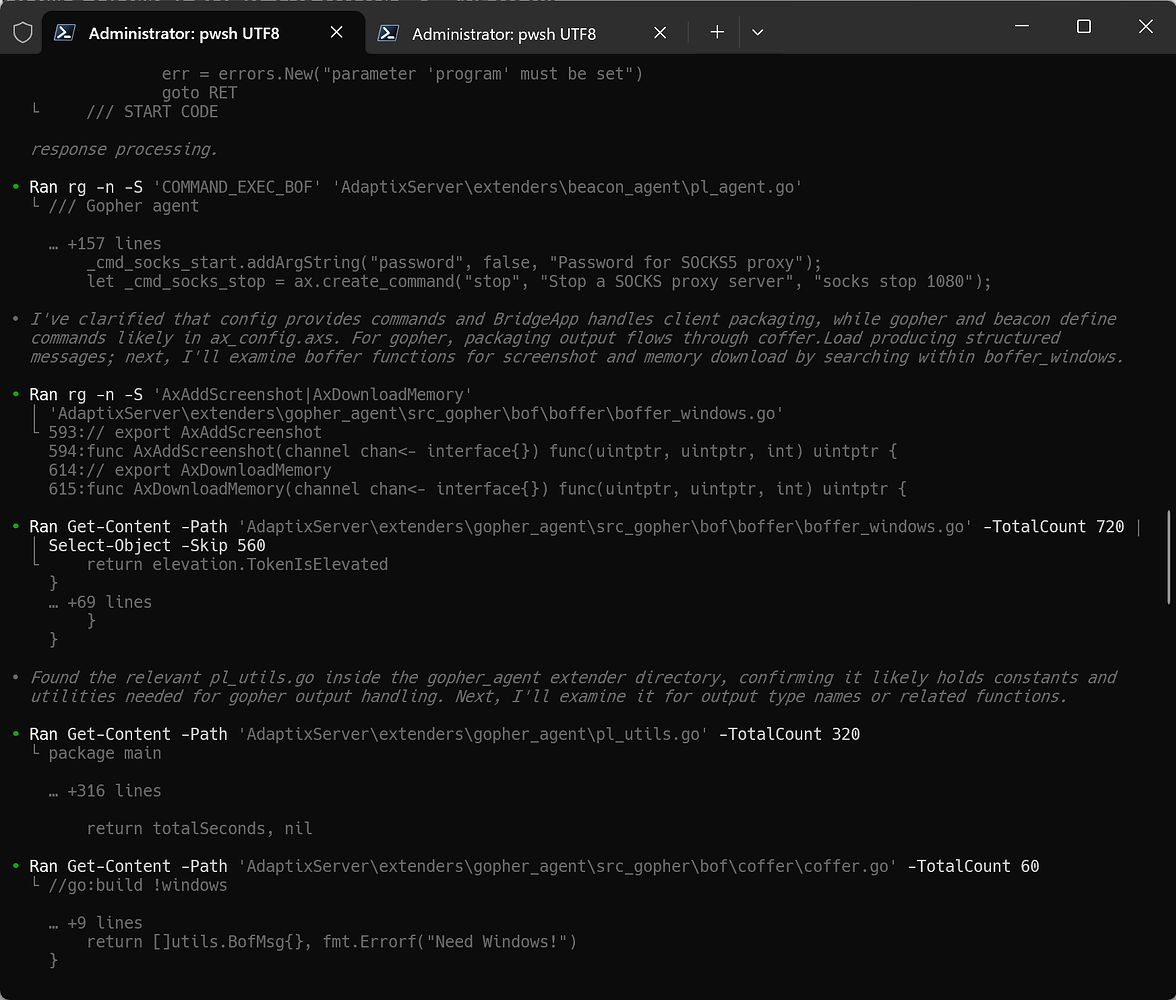Viewport: 1176px width, 1000px height.
Task: Close the second pwsh UTF8 tab
Action: point(660,33)
